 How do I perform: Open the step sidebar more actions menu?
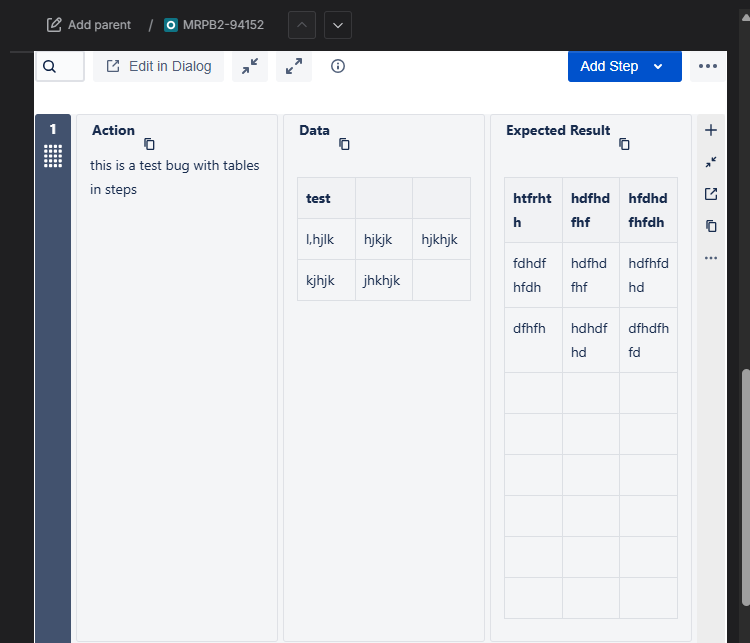711,258
